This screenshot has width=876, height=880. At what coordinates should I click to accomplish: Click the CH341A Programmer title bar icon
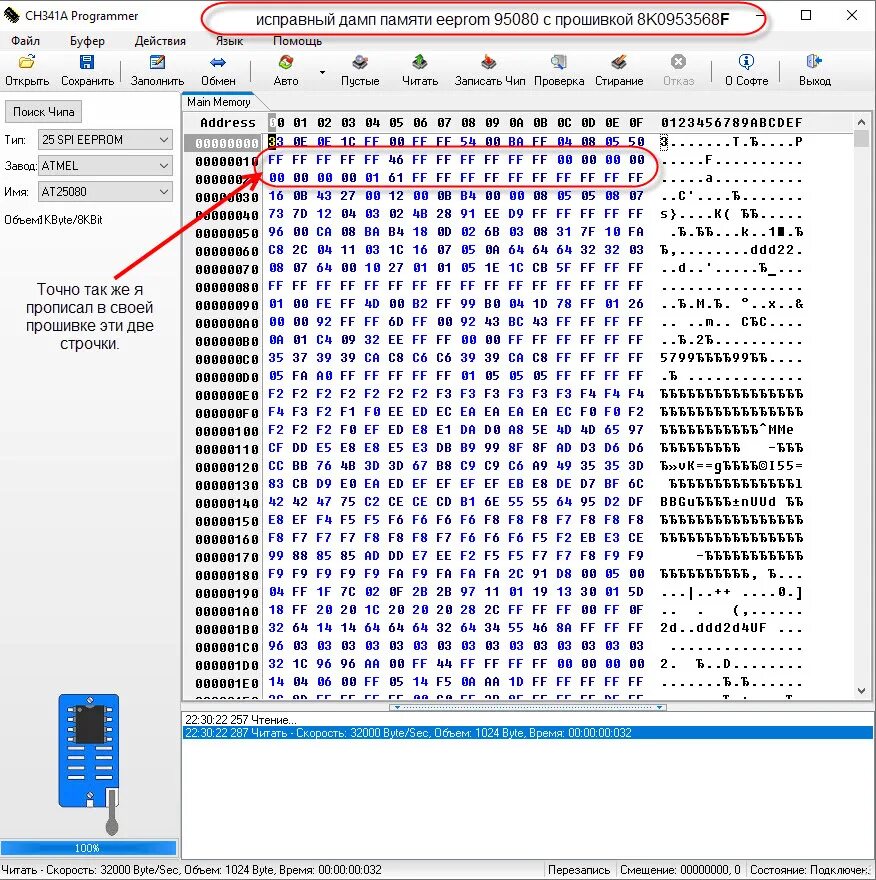point(11,16)
